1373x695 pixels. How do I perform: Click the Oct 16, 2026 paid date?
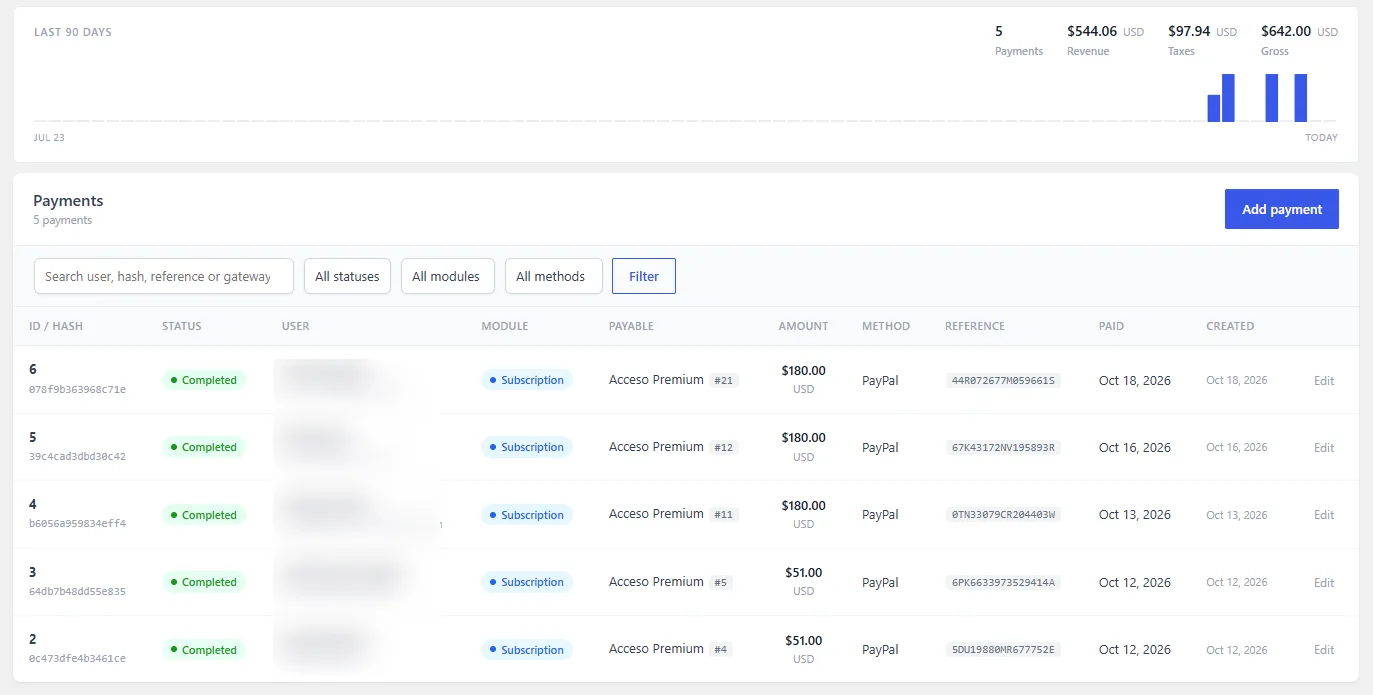pyautogui.click(x=1135, y=447)
